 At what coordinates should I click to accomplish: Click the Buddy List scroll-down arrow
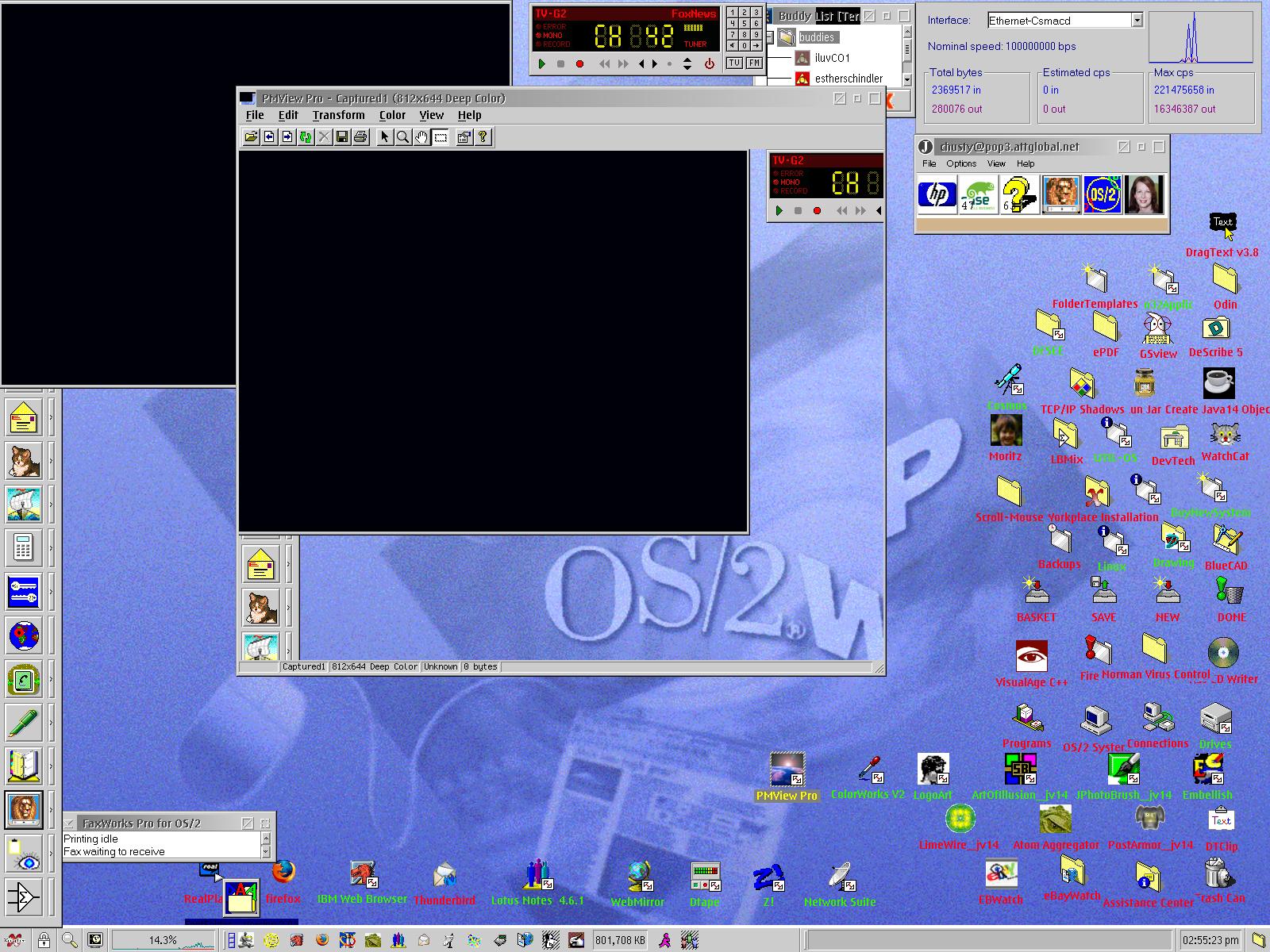907,79
